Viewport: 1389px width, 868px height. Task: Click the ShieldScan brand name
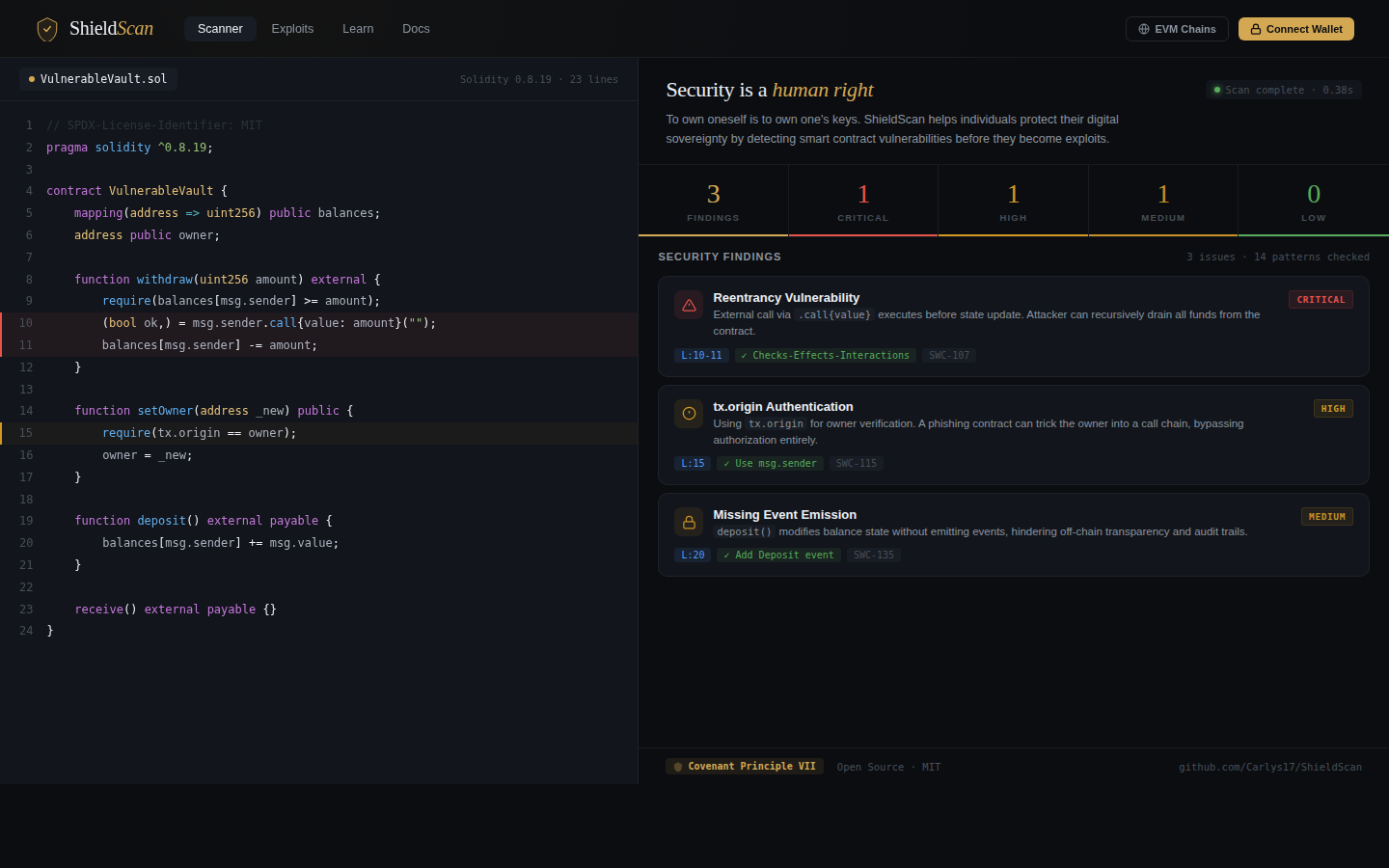tap(111, 29)
